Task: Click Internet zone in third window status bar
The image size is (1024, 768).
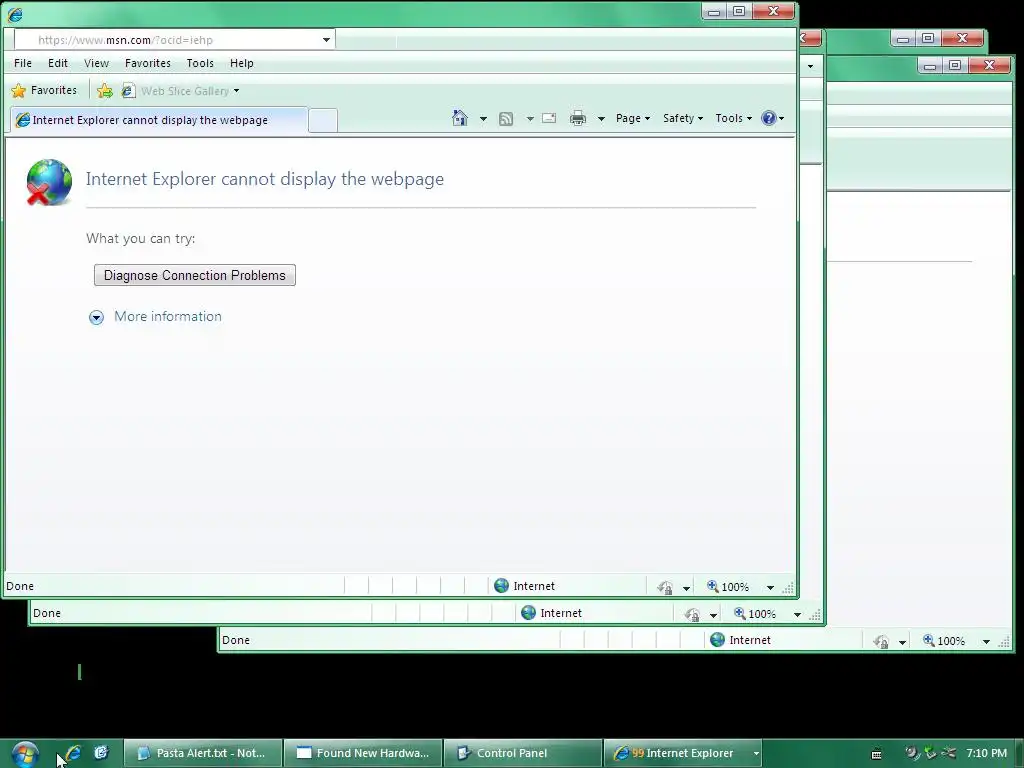Action: click(x=741, y=640)
